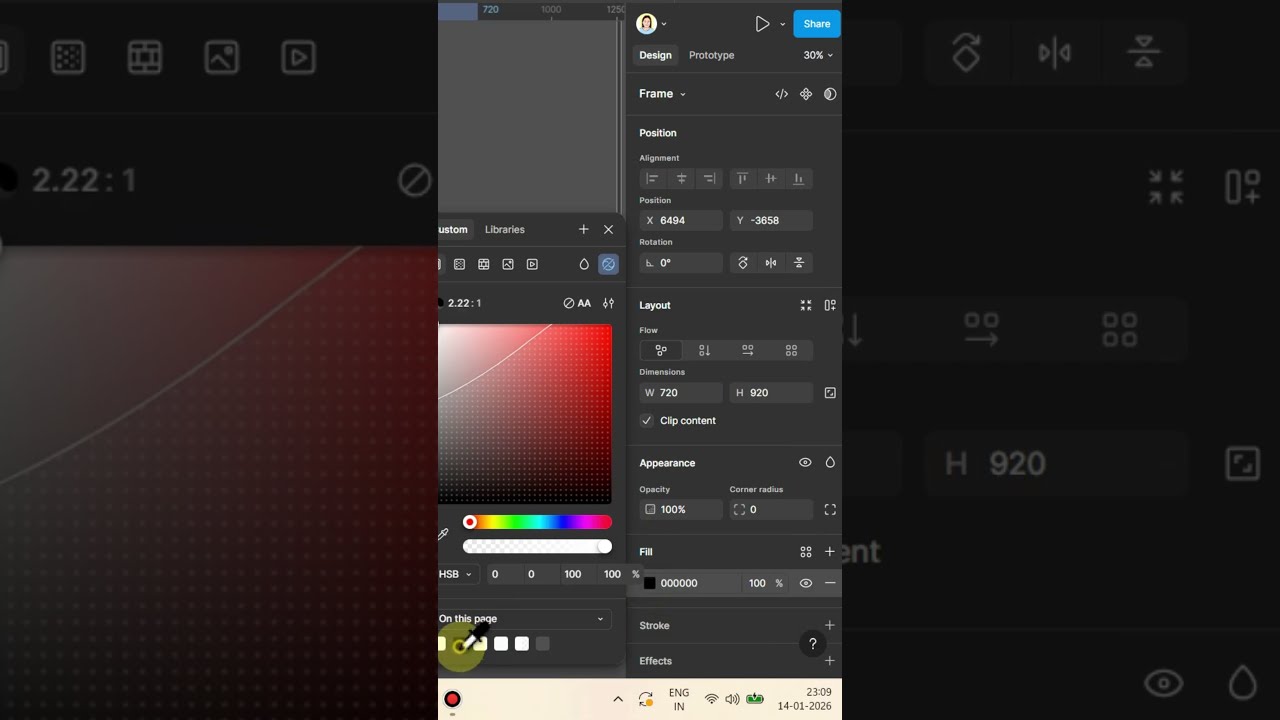Viewport: 1280px width, 720px height.
Task: Click the Opacity field showing 100%
Action: (x=681, y=509)
